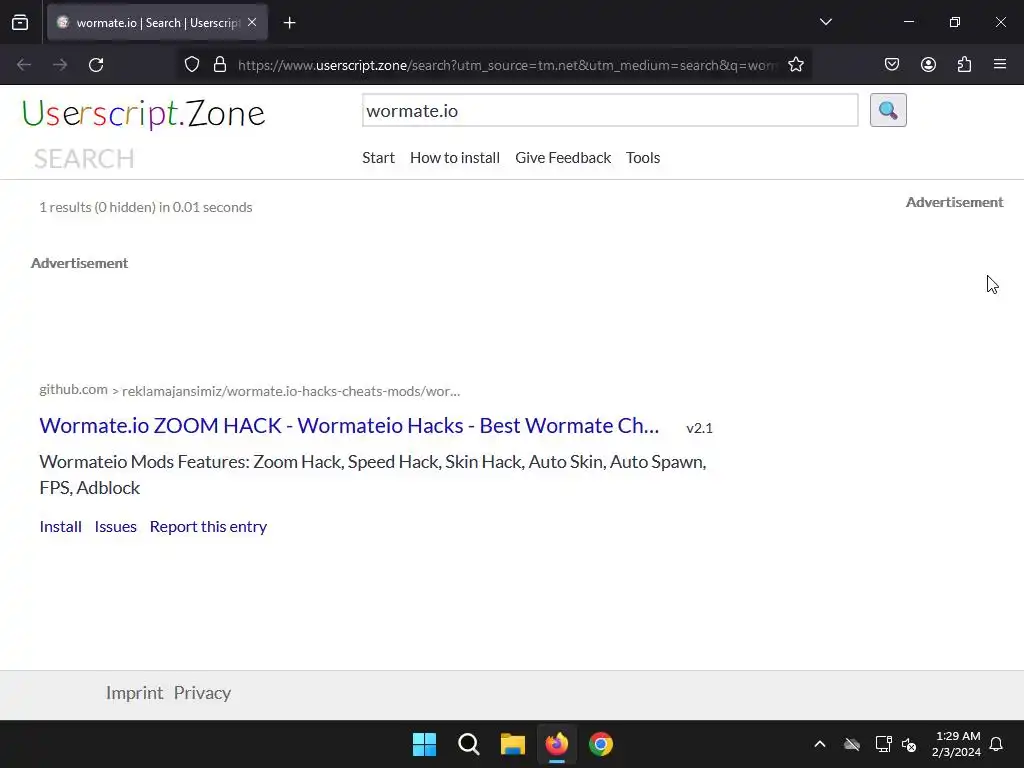Viewport: 1024px width, 768px height.
Task: Open the notifications bell icon
Action: tap(996, 744)
